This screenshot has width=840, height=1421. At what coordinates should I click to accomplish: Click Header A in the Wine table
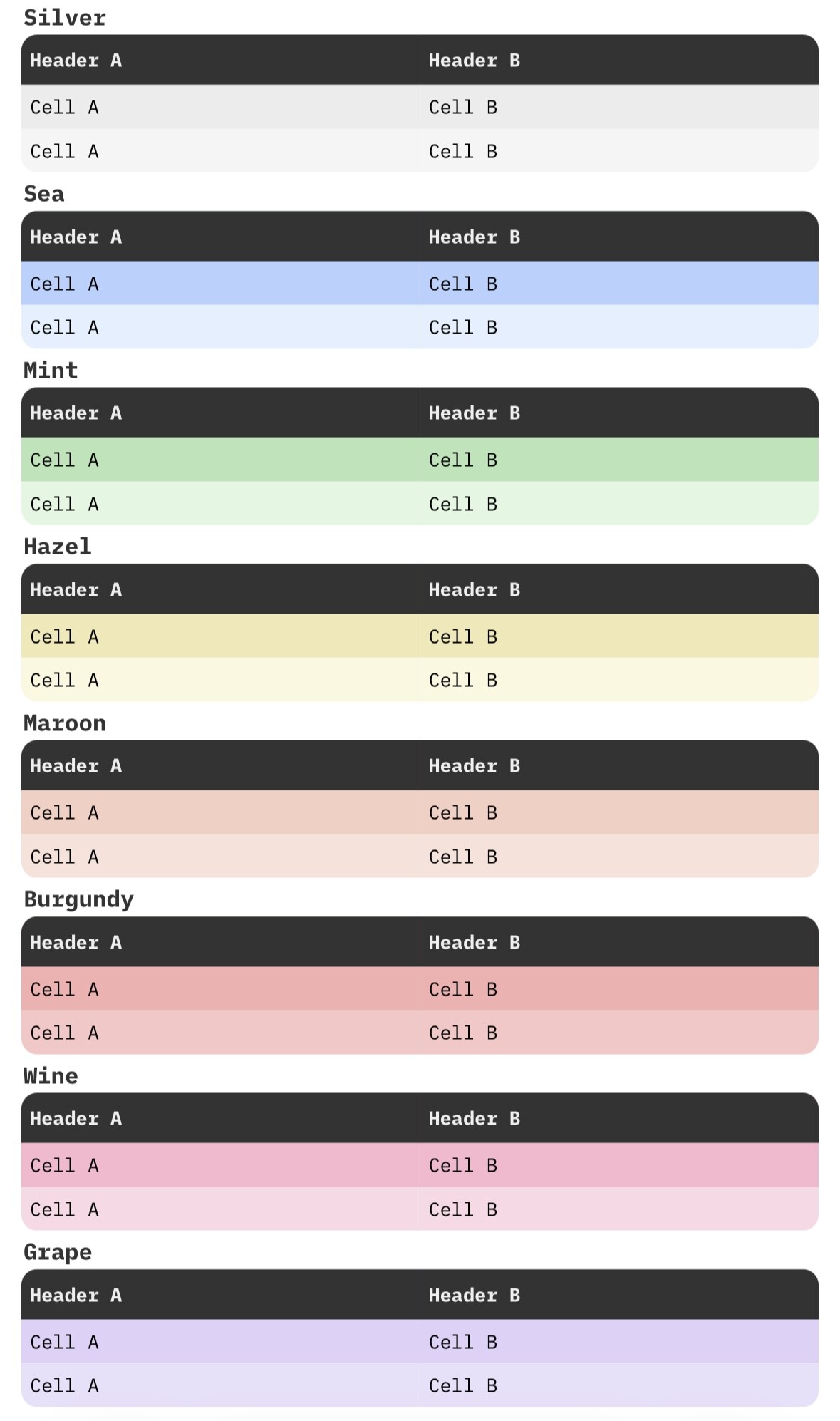click(76, 1118)
